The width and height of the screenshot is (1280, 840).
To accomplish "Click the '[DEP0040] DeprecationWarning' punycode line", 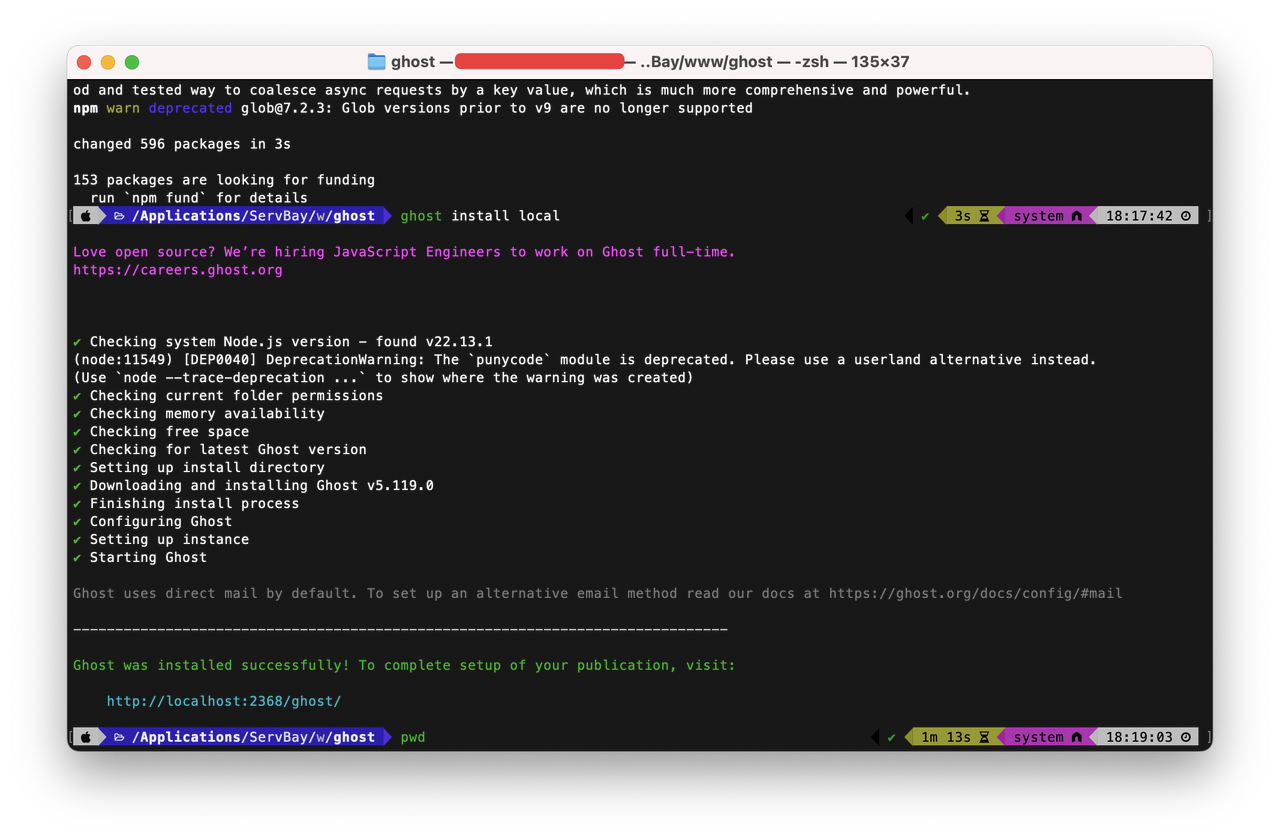I will [585, 360].
